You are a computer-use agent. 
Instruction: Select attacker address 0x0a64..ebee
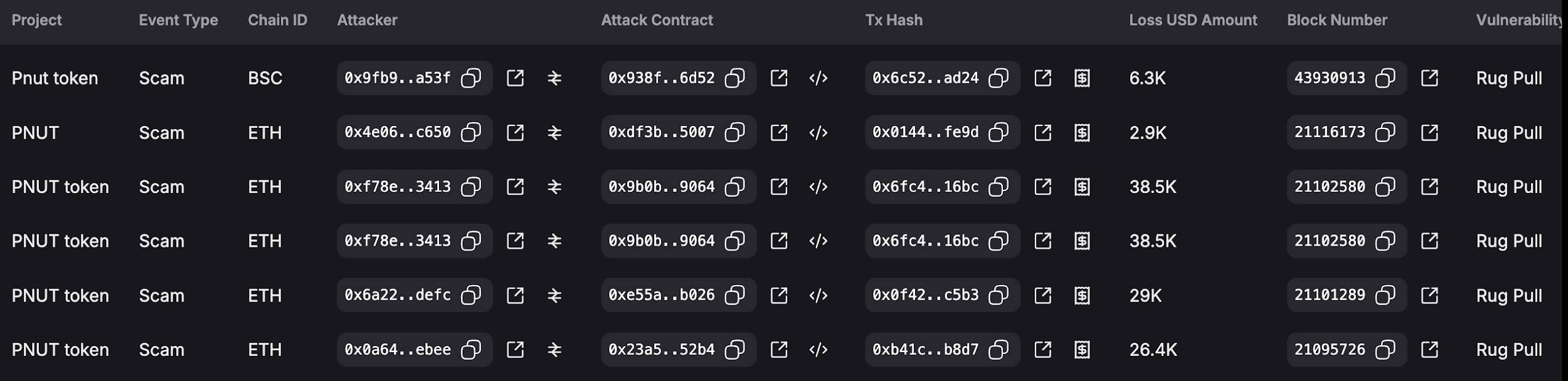click(x=397, y=350)
